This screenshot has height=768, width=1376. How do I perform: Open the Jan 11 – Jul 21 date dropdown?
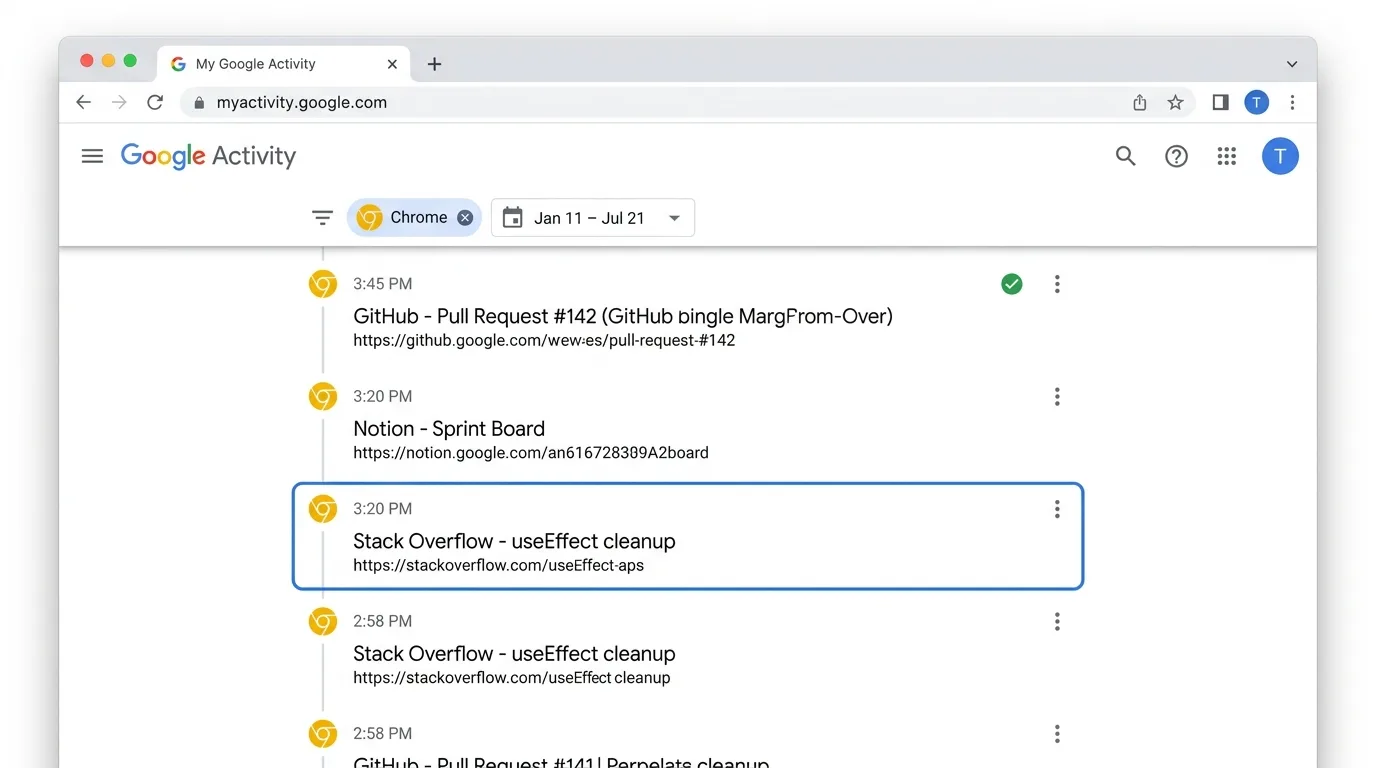(593, 218)
